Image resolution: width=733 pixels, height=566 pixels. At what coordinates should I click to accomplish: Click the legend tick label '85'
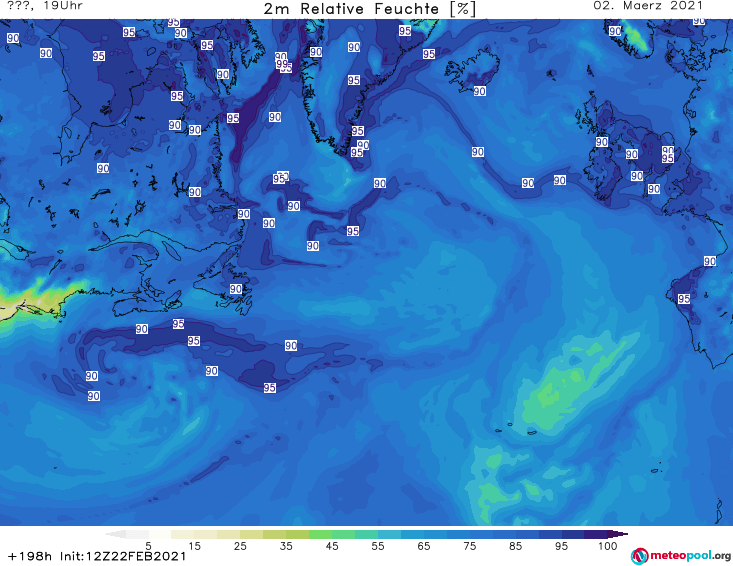point(516,546)
